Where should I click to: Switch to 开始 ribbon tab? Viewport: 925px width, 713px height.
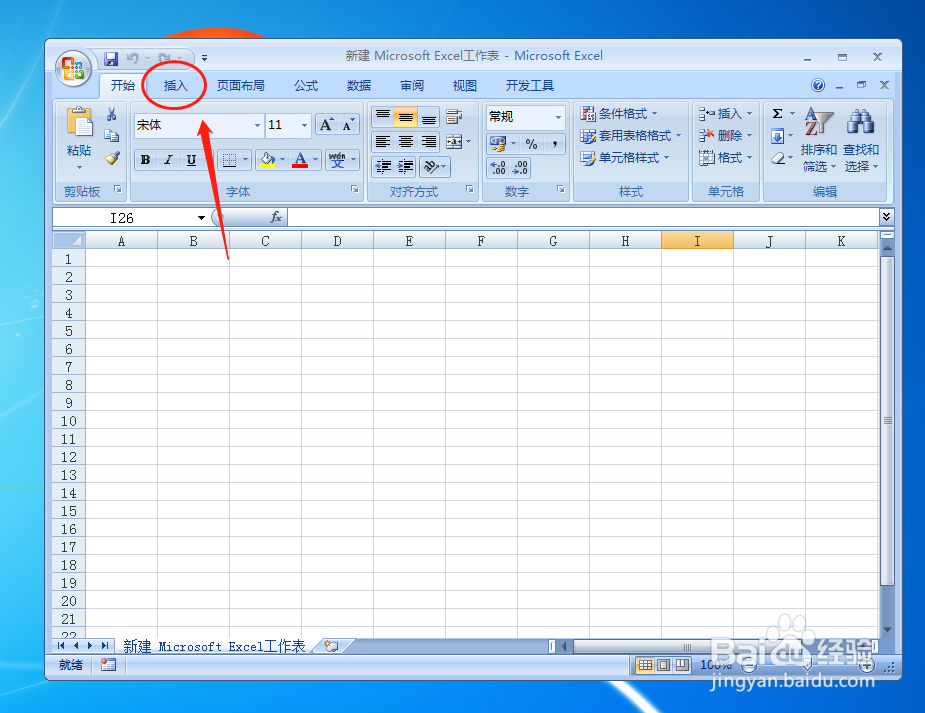123,86
